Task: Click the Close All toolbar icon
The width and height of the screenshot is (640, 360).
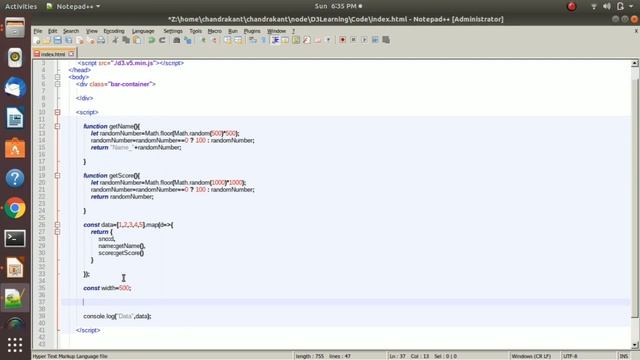Action: pyautogui.click(x=90, y=40)
